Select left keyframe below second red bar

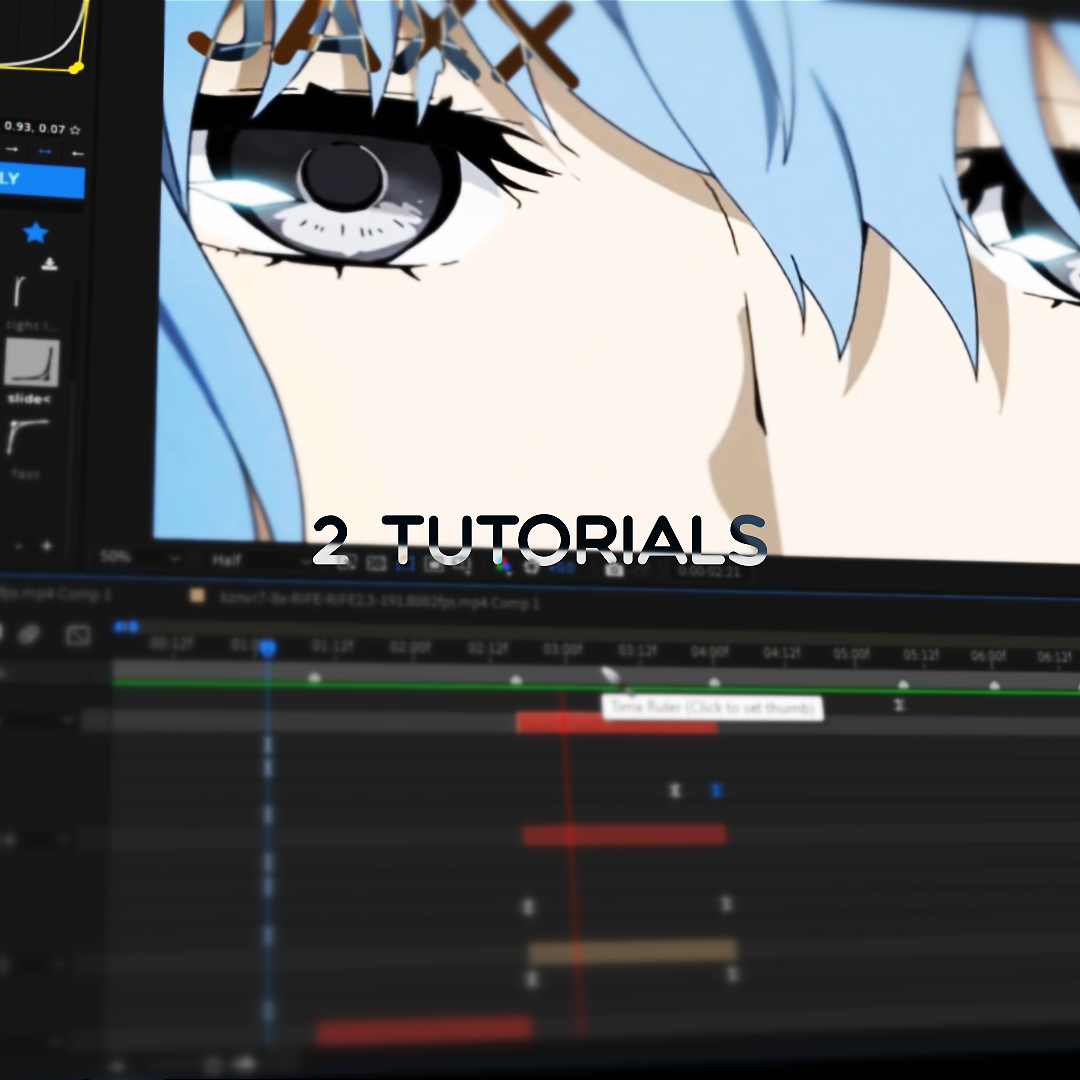coord(528,906)
